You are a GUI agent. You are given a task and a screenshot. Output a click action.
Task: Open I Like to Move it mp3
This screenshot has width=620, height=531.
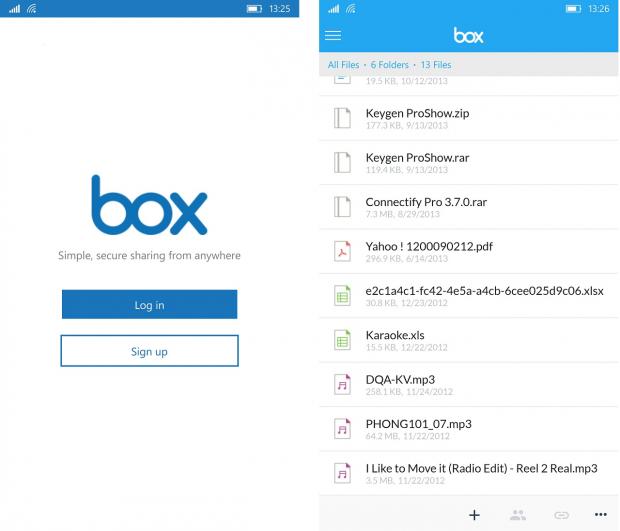click(480, 468)
